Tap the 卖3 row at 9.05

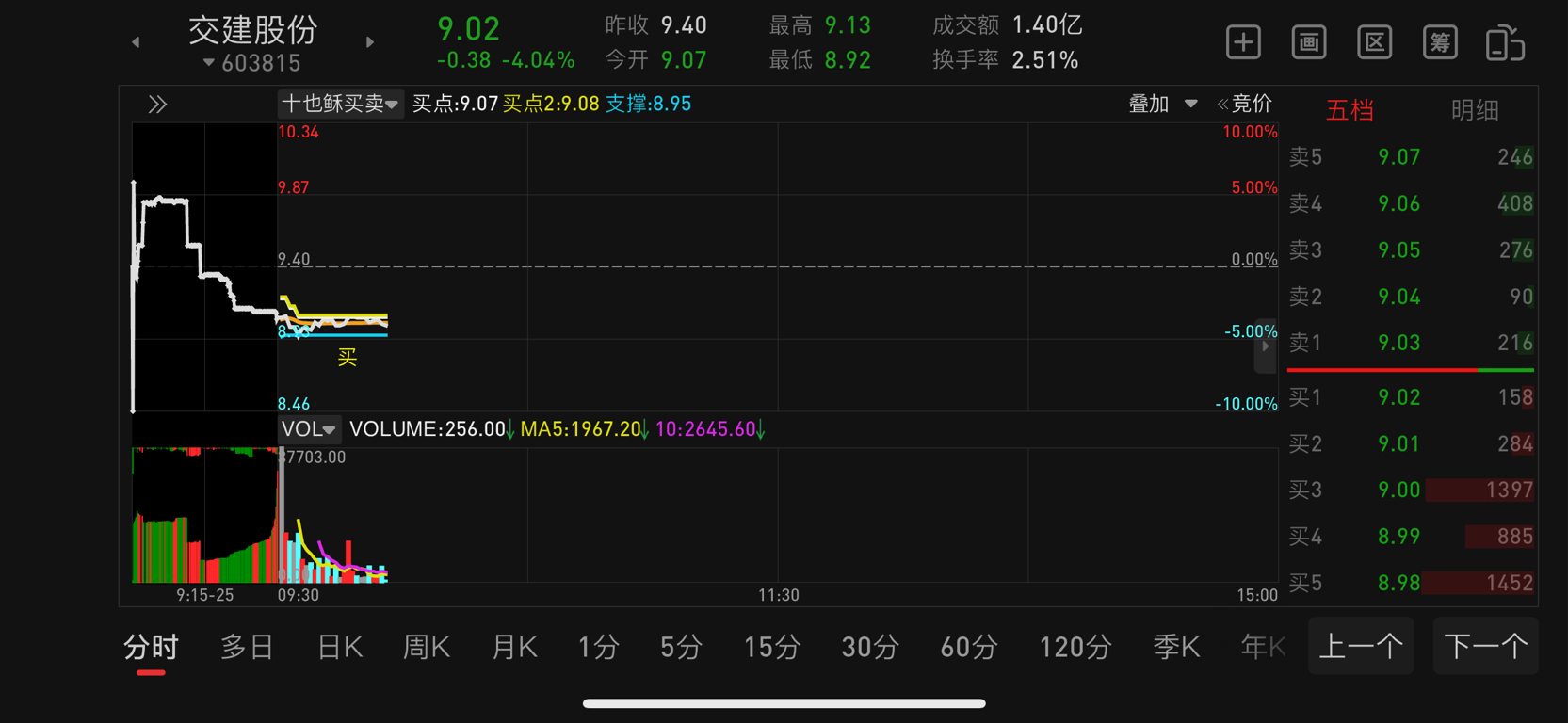[1411, 250]
